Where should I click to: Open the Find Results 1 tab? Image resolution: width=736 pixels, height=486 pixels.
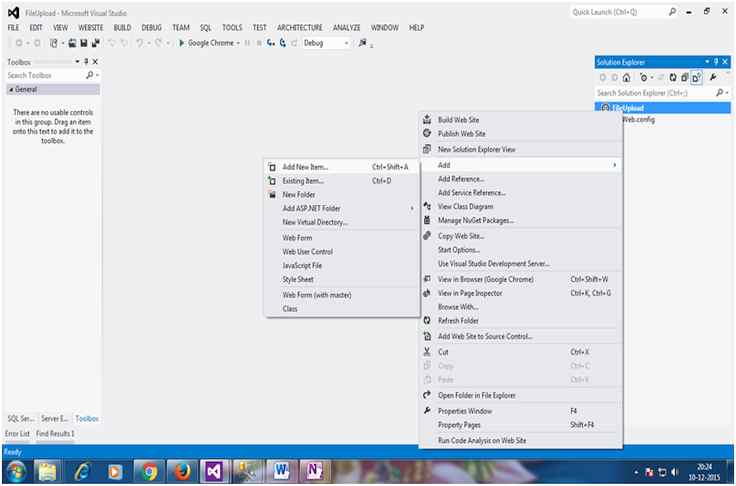click(55, 433)
